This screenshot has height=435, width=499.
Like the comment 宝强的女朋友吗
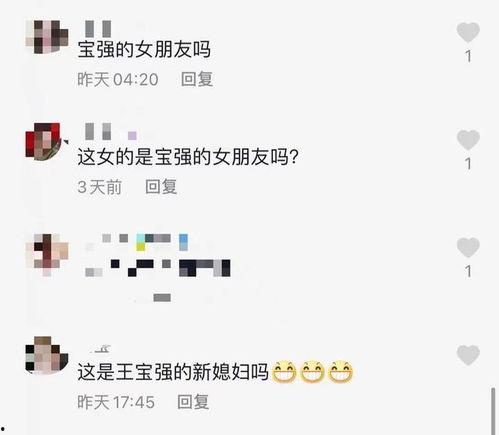pos(468,32)
